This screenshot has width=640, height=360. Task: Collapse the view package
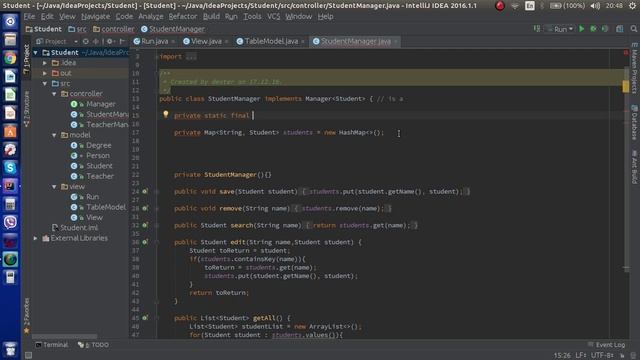coord(54,187)
